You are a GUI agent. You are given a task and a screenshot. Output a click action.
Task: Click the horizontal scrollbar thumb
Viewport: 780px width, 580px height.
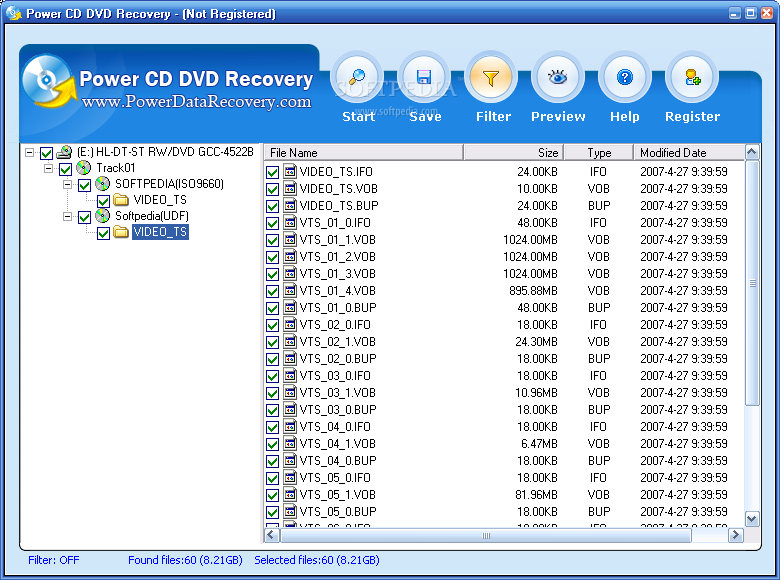tap(486, 535)
